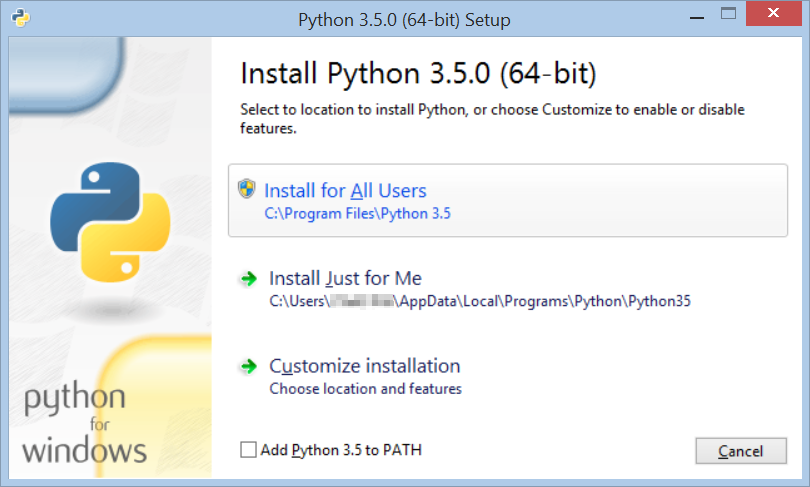Select Install Just for Me
Image resolution: width=810 pixels, height=487 pixels.
[345, 278]
